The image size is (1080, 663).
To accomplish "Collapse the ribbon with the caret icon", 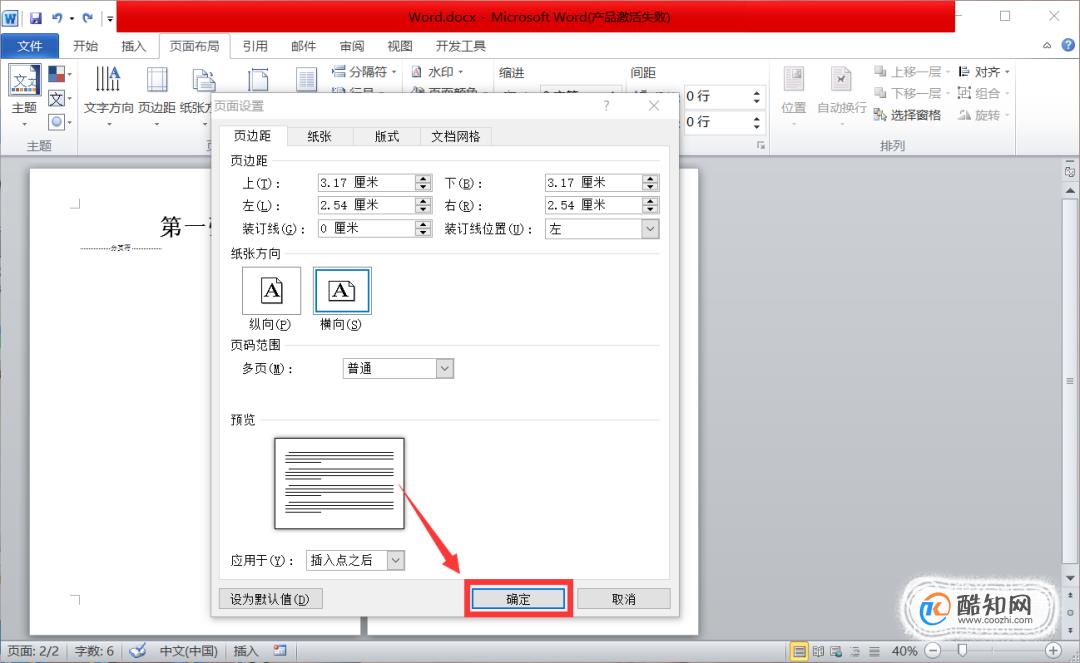I will [1047, 45].
